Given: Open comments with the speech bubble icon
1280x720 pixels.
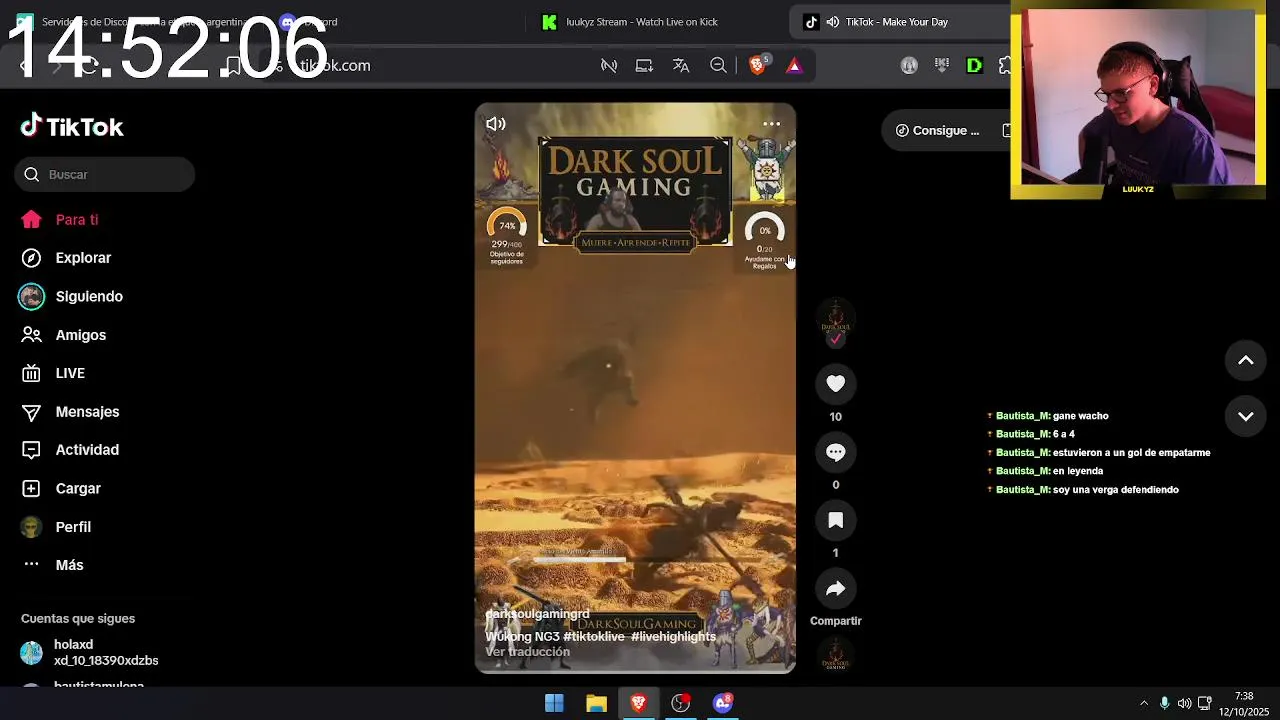Looking at the screenshot, I should click(x=836, y=452).
